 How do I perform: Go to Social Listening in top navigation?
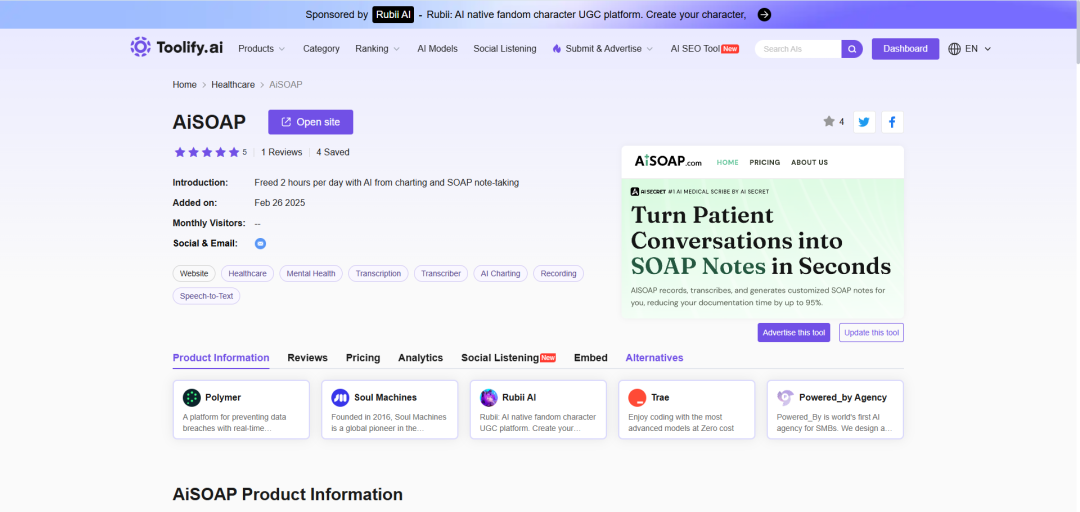(x=505, y=49)
